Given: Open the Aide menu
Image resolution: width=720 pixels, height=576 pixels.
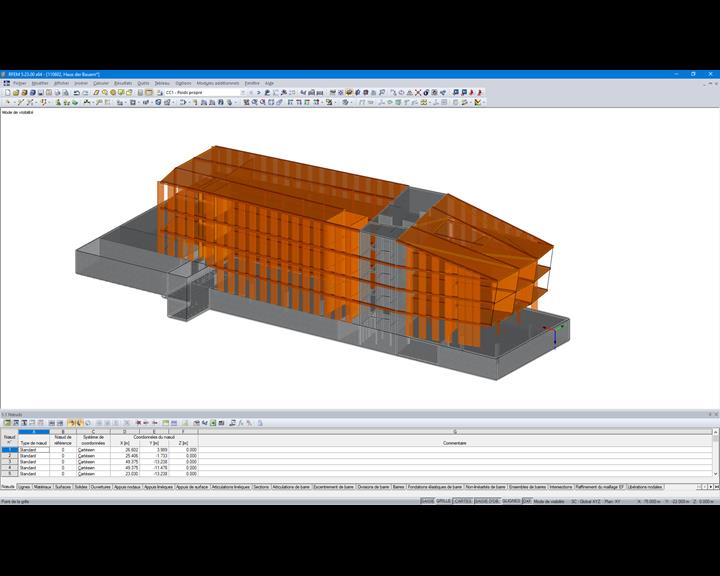Looking at the screenshot, I should pos(269,83).
